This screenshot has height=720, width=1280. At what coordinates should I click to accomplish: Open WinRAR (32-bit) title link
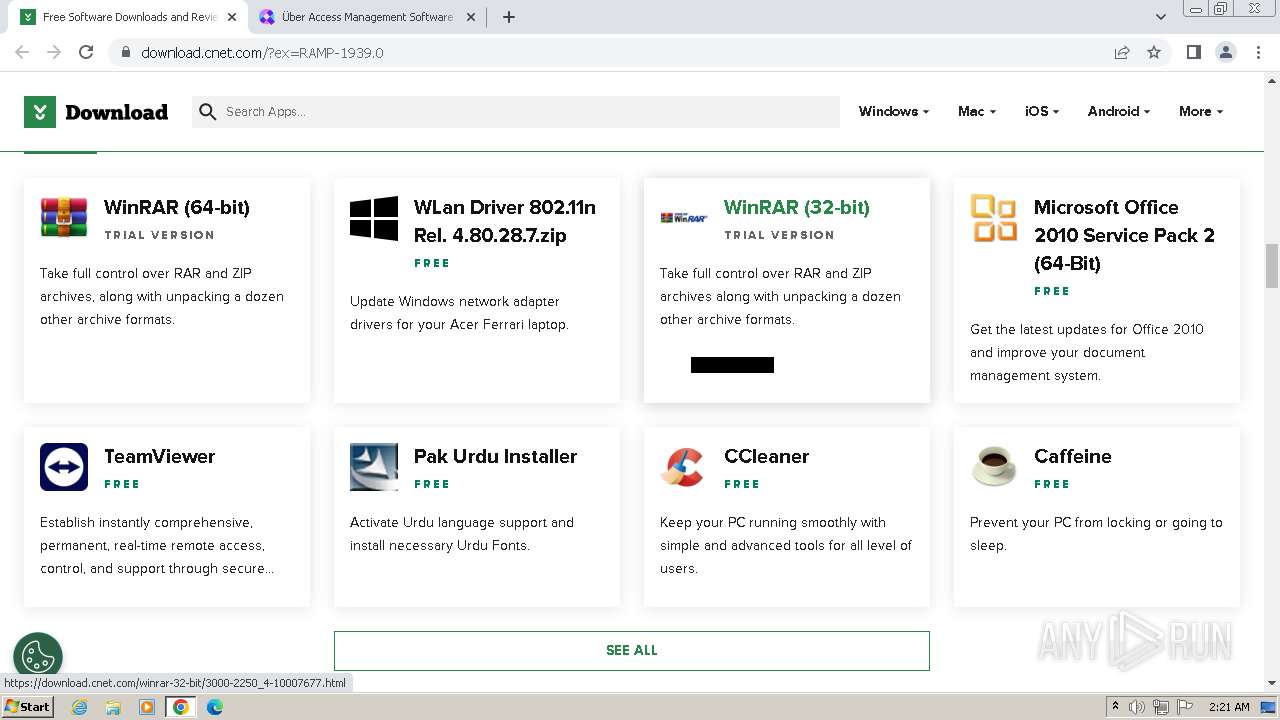pos(797,207)
